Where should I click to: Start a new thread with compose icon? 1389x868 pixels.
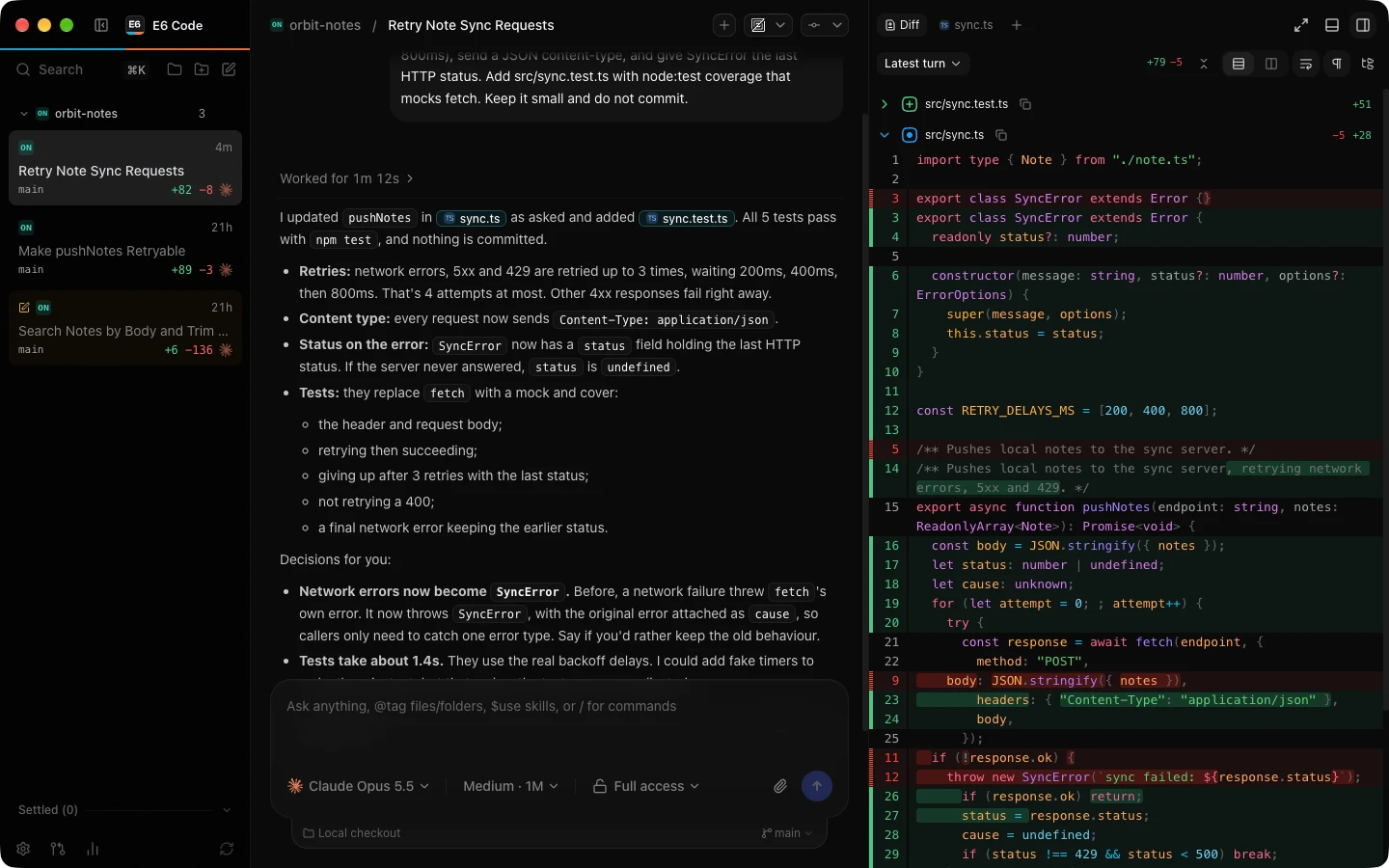tap(229, 69)
